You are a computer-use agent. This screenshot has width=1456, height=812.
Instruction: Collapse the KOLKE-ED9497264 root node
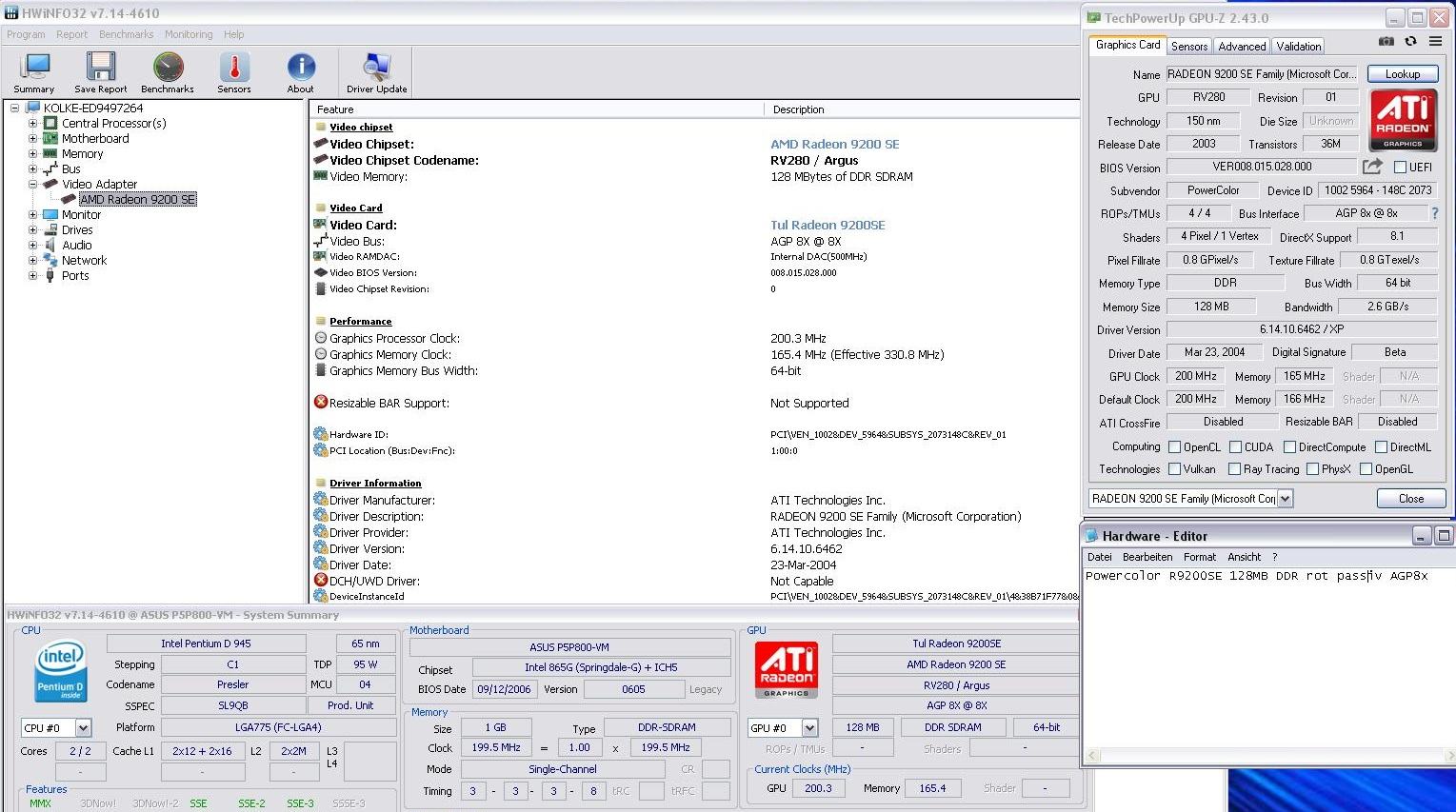[14, 108]
